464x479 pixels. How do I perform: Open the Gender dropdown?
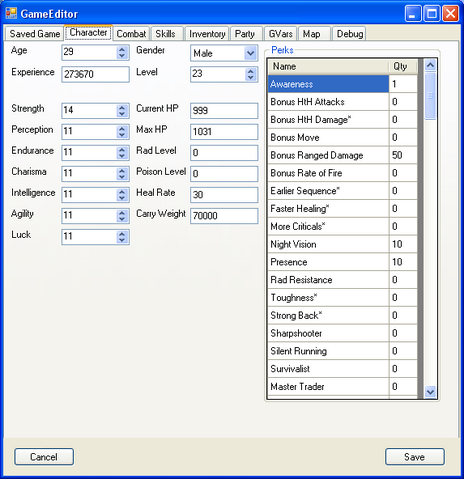coord(250,53)
